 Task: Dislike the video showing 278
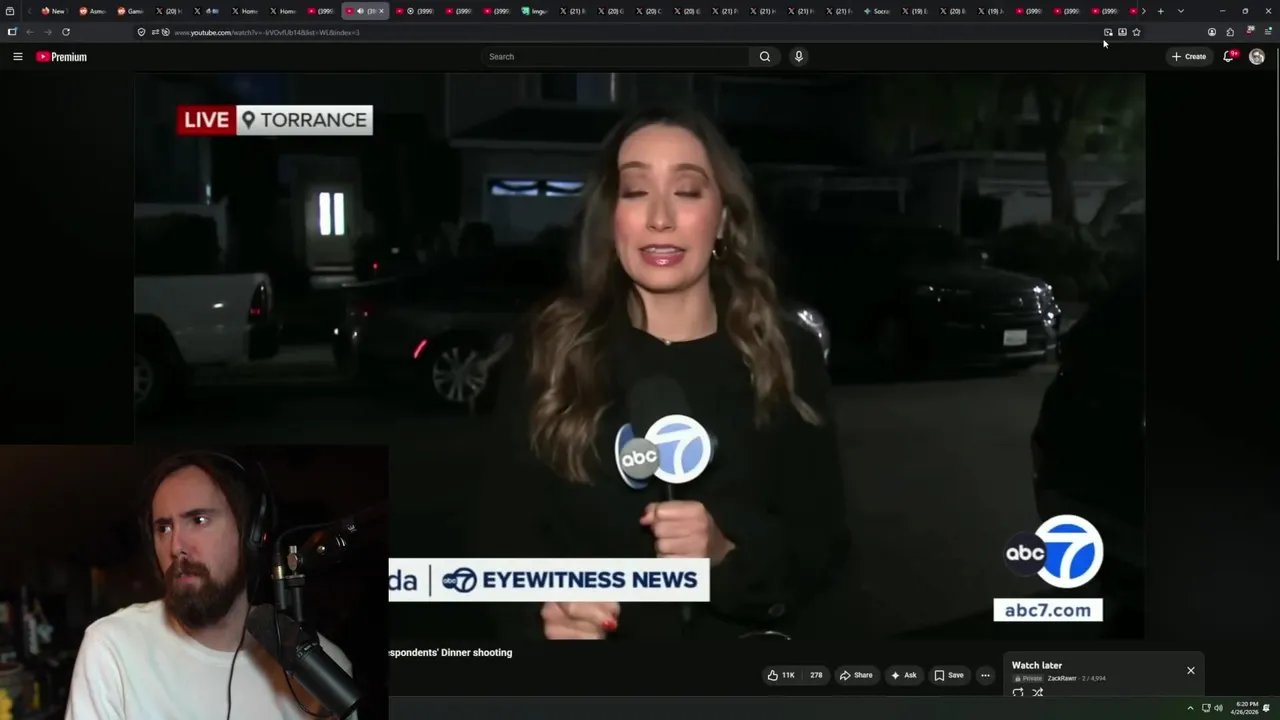815,675
